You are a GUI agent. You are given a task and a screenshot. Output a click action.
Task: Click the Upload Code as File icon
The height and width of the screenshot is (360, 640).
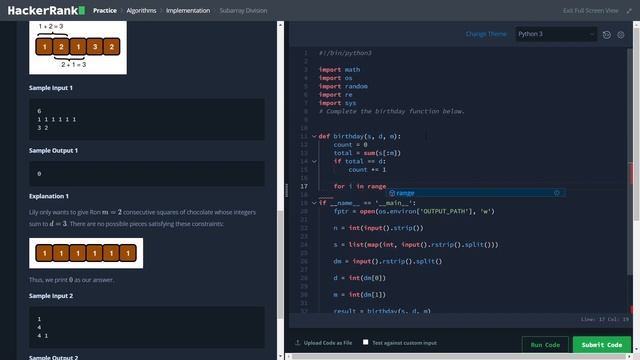pos(298,342)
